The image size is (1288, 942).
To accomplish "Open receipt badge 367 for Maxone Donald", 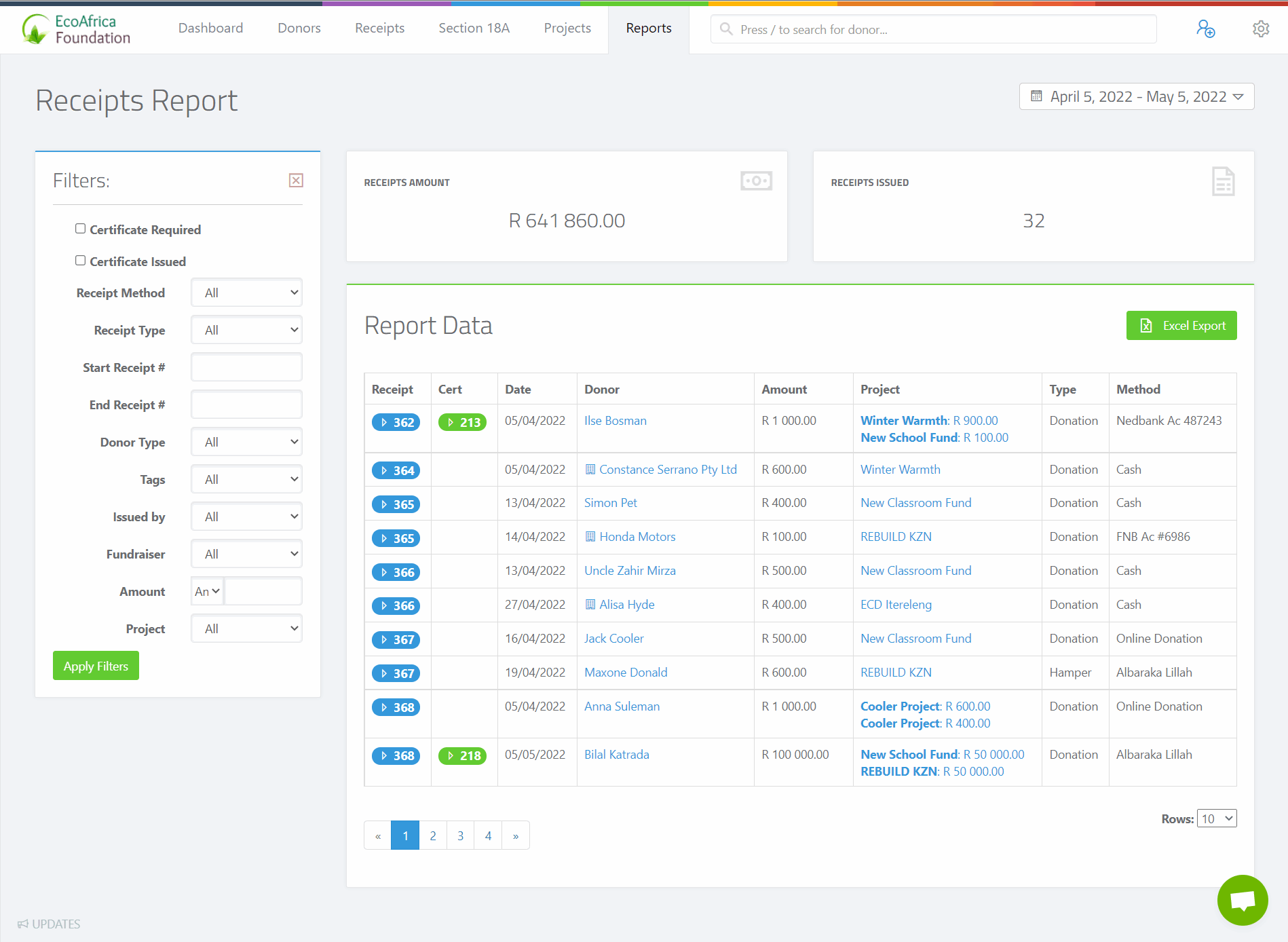I will click(x=396, y=673).
